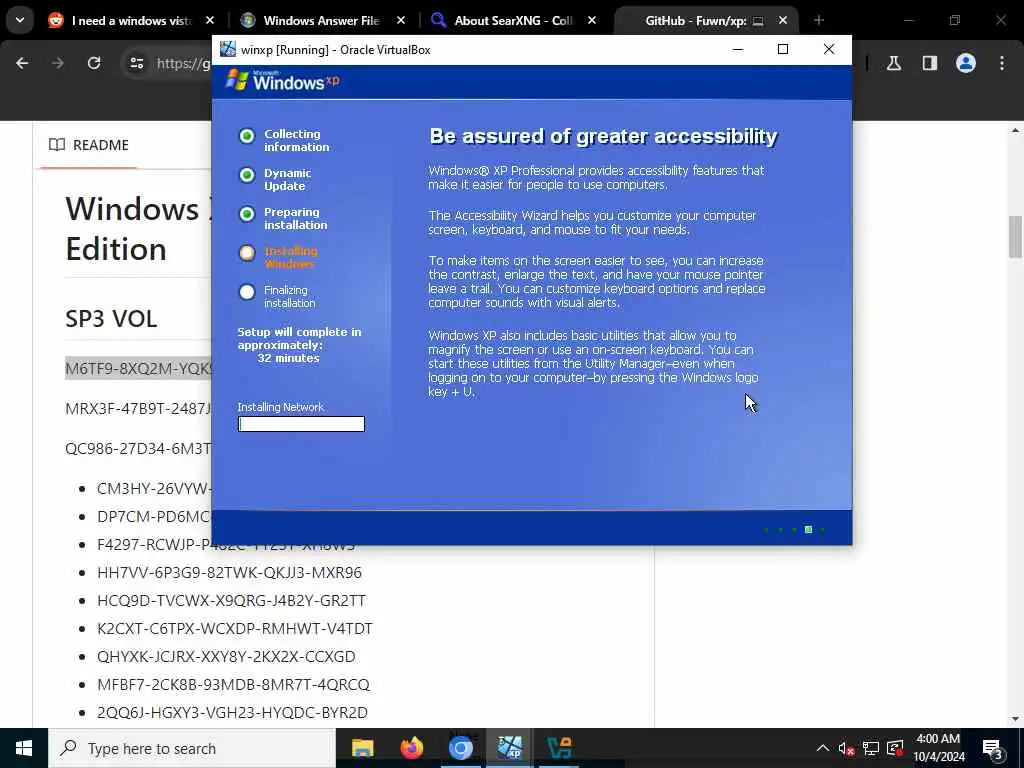Show hidden system tray icons chevron
The height and width of the screenshot is (768, 1024).
[823, 748]
